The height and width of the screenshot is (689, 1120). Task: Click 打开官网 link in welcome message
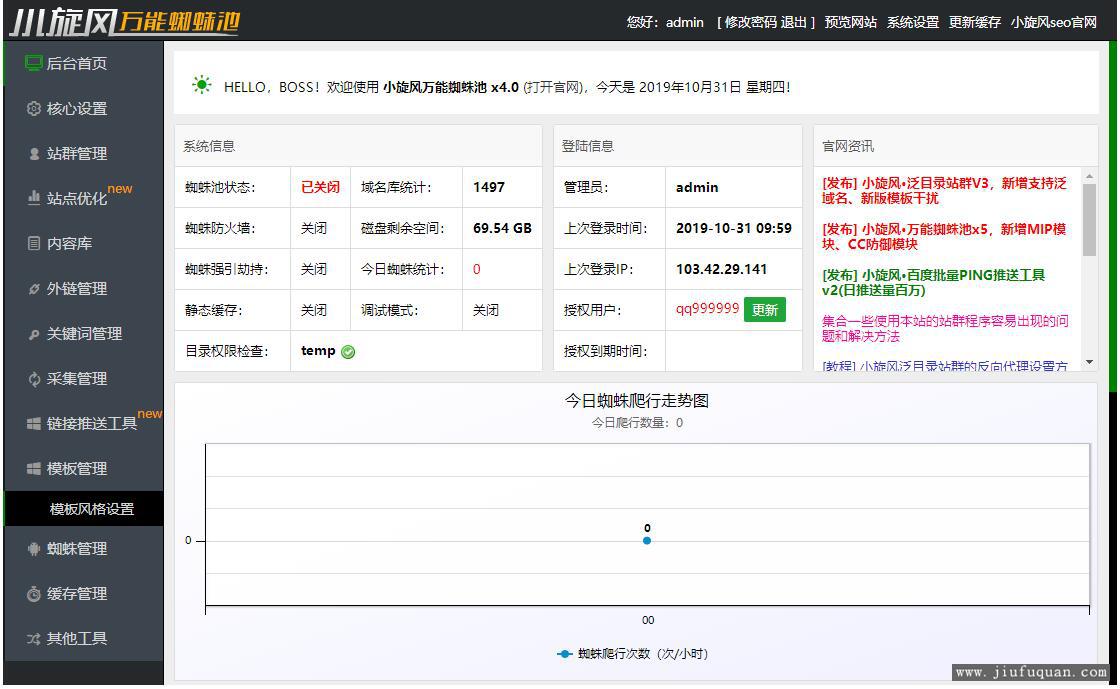pos(554,87)
